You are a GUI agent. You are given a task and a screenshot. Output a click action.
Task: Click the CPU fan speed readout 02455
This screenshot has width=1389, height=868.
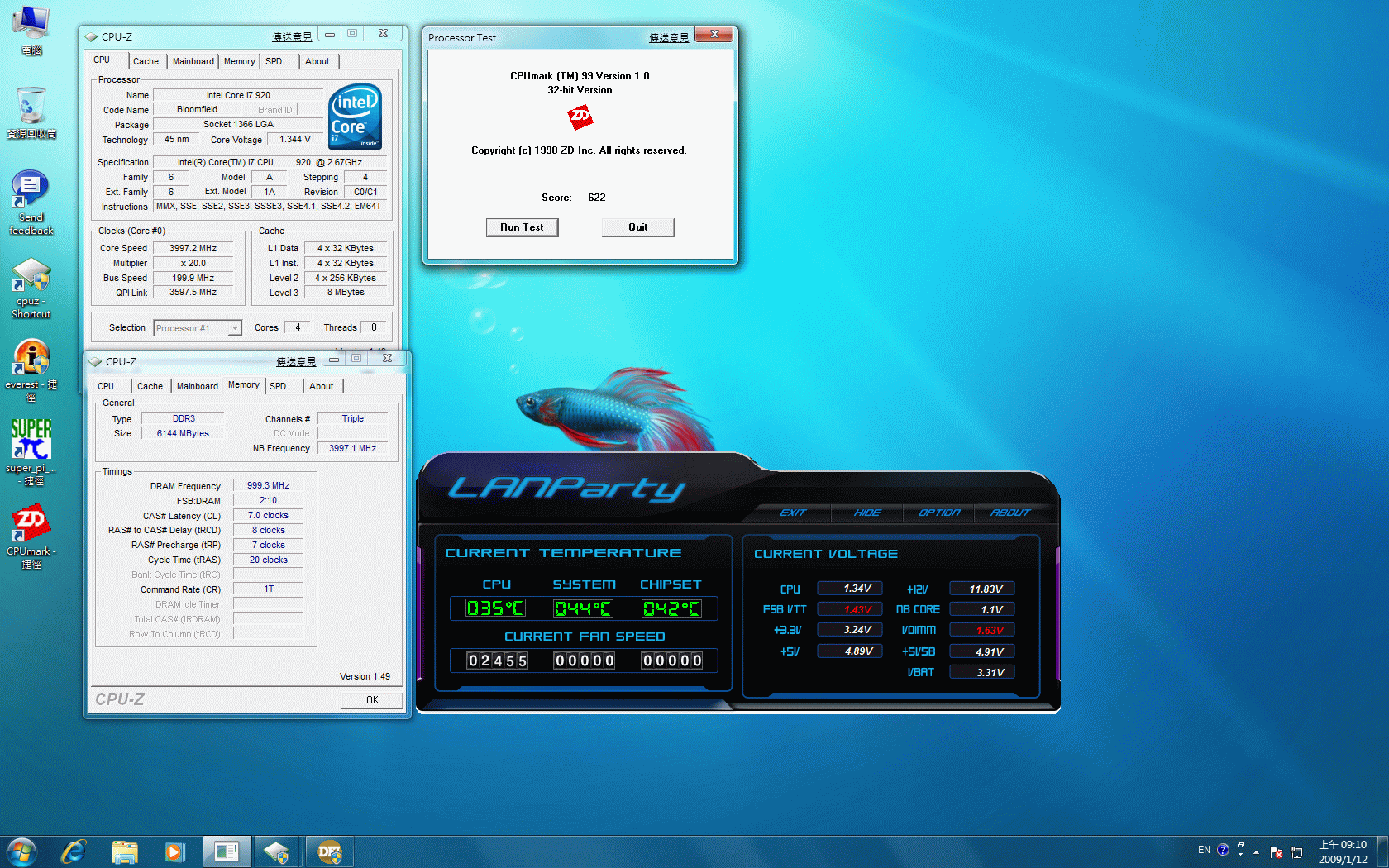pos(497,661)
